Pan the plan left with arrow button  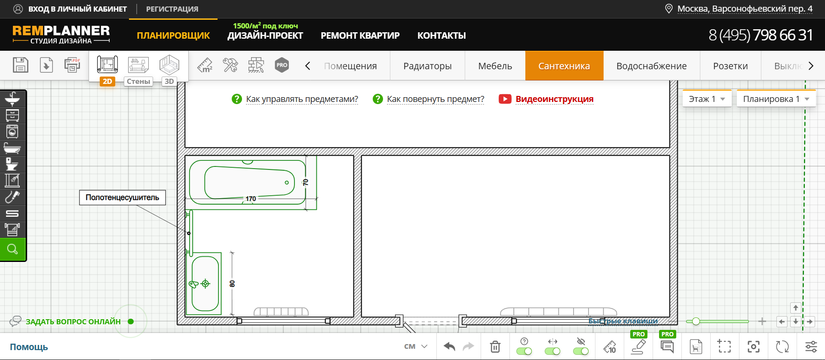pos(782,321)
